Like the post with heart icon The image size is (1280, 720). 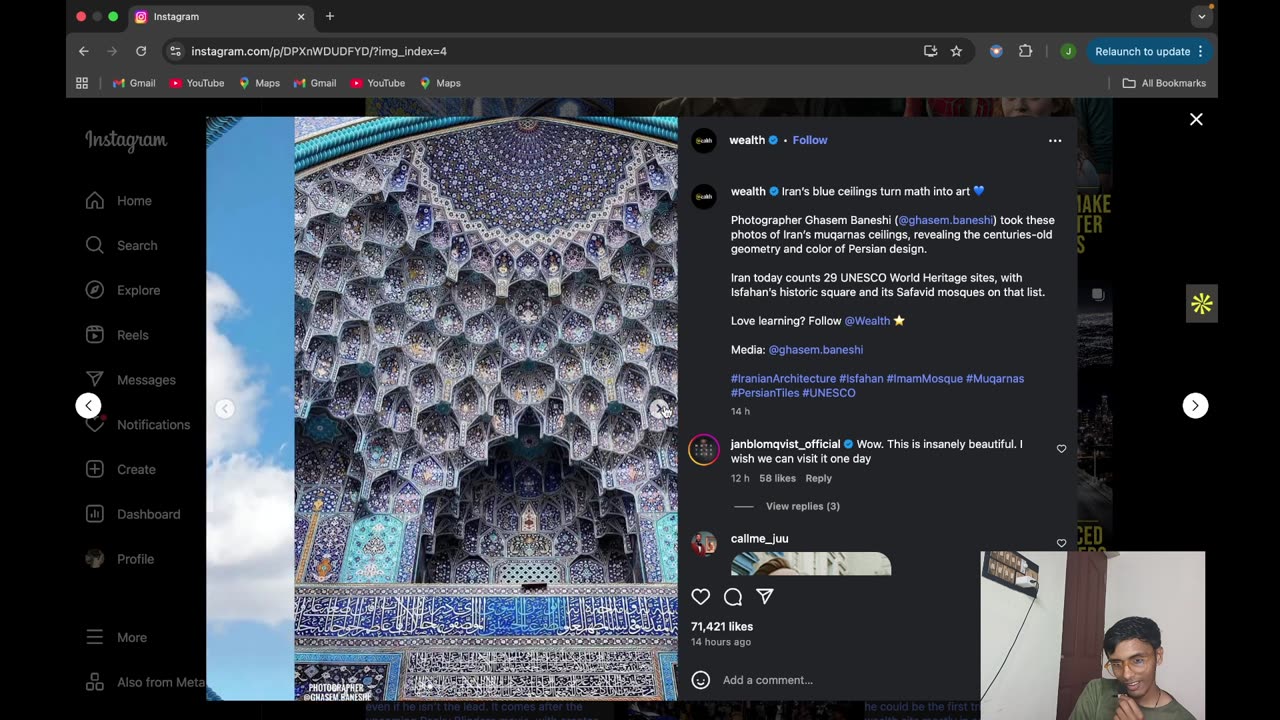(x=701, y=597)
